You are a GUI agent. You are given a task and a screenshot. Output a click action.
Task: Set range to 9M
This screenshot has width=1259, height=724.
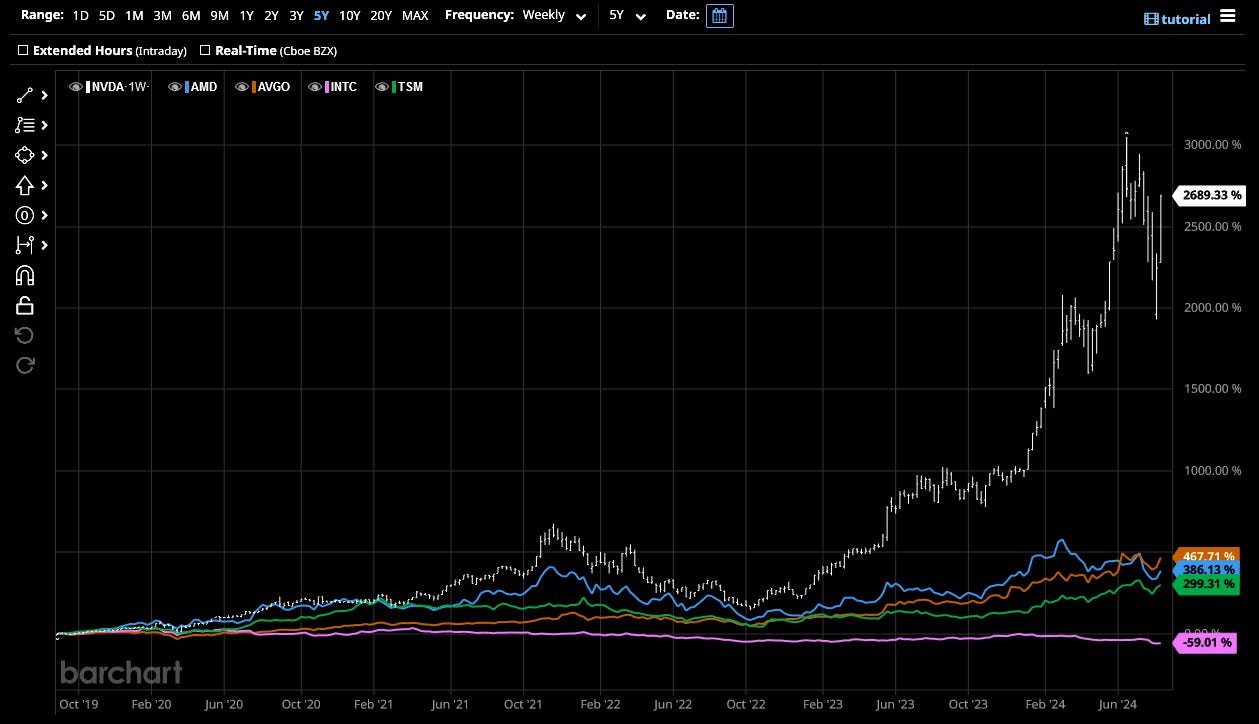[219, 16]
